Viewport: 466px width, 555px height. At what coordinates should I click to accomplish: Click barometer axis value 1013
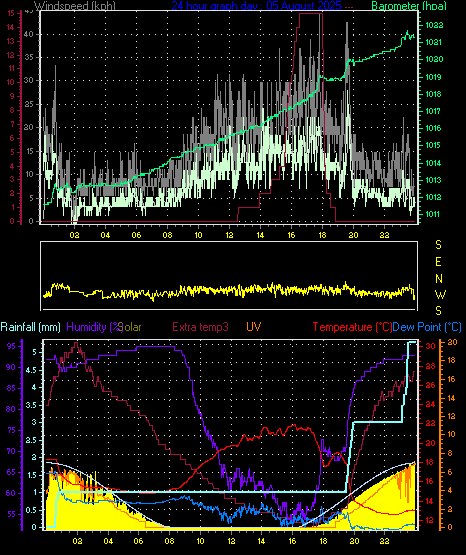[x=433, y=180]
